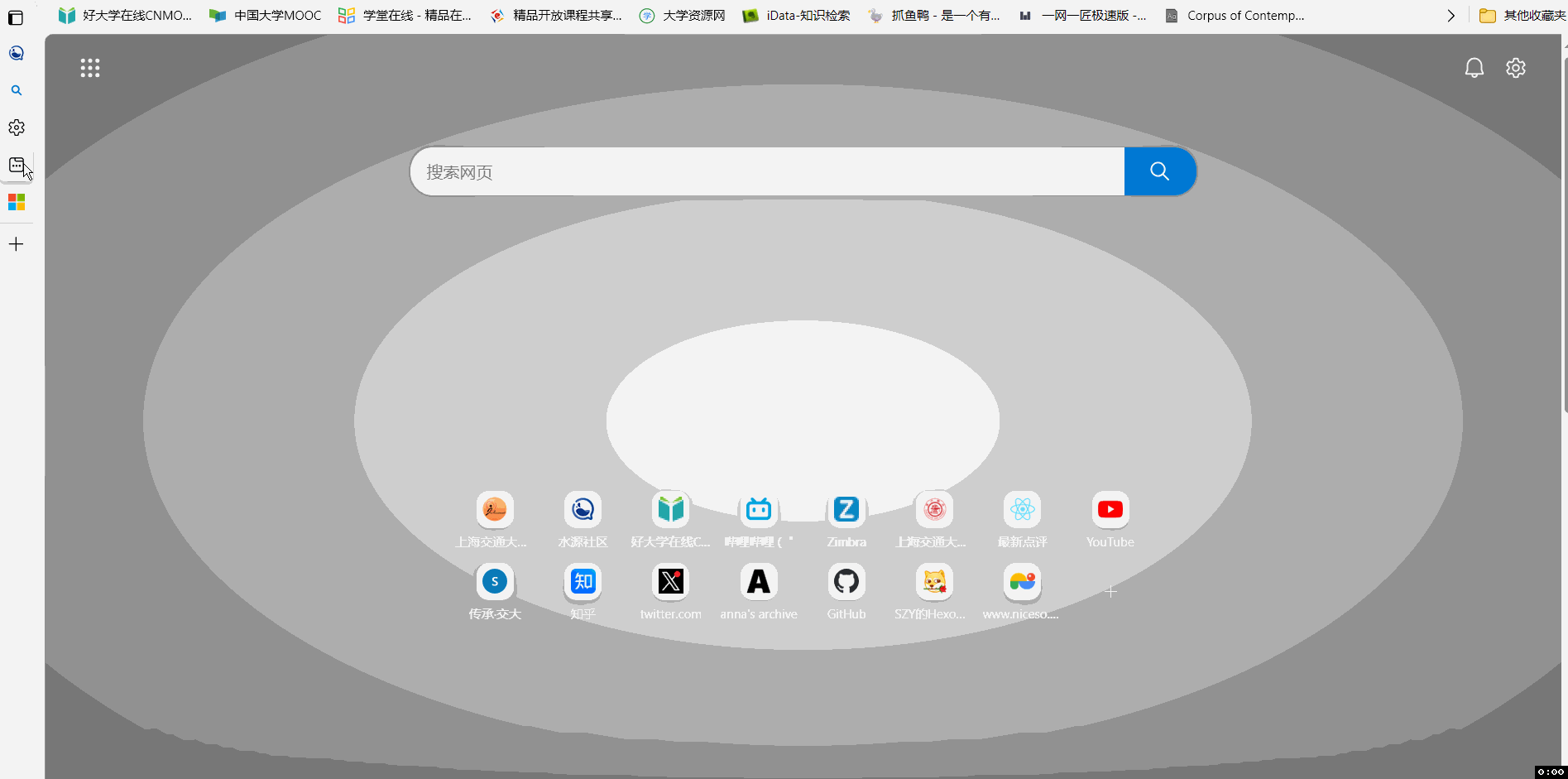
Task: Open the 好大学在线CNMO... bookmark
Action: click(125, 15)
